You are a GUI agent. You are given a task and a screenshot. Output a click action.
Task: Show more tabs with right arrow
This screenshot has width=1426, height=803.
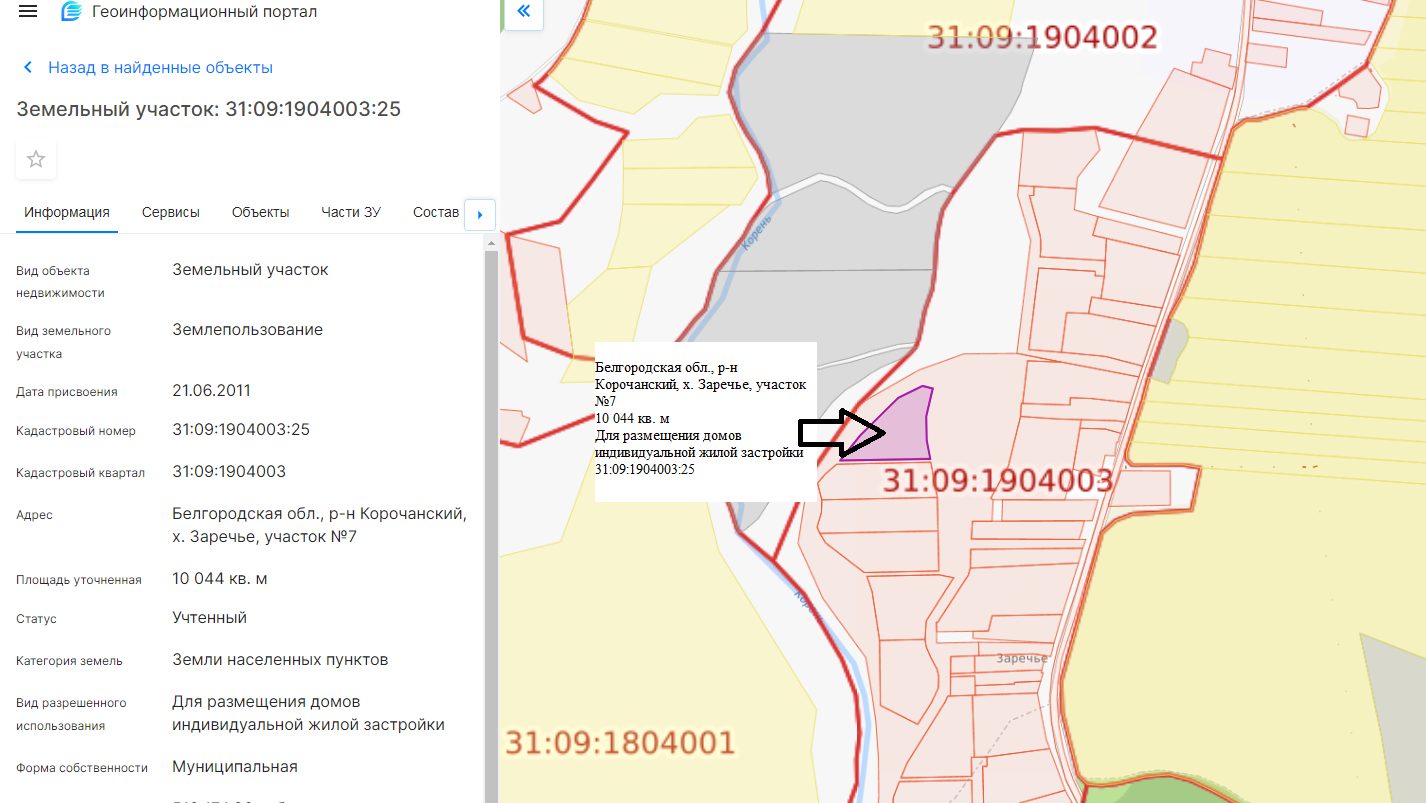(480, 214)
